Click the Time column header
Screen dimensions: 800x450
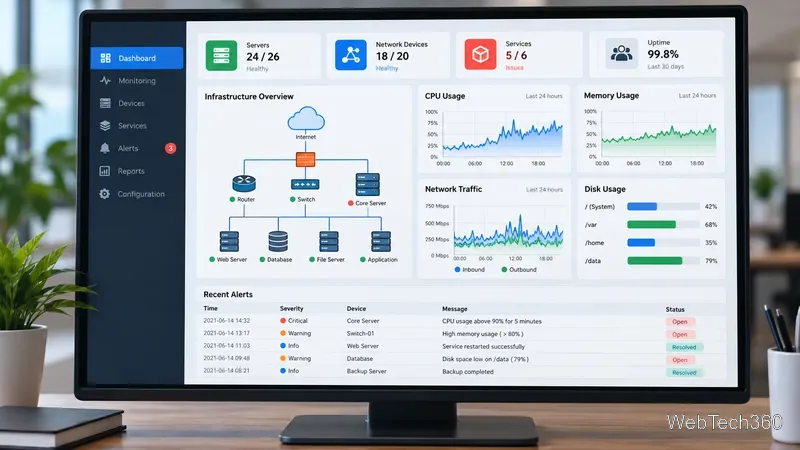[x=210, y=309]
